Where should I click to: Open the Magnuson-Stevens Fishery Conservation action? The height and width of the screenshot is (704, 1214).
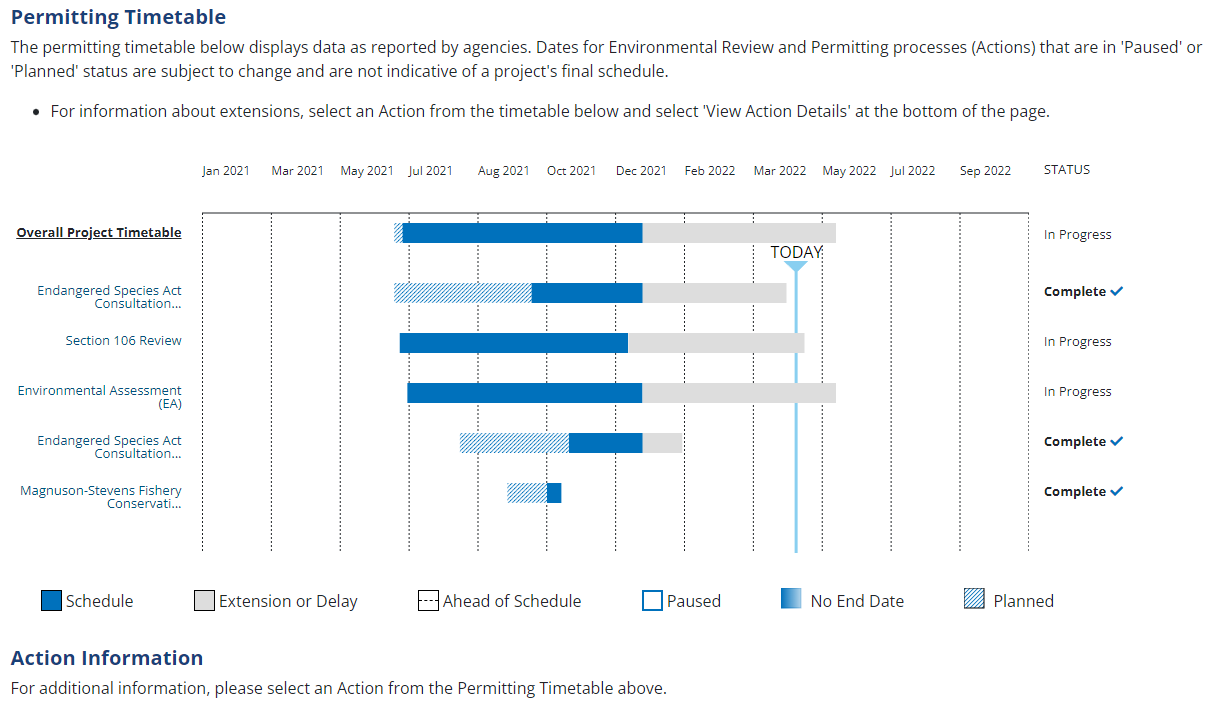tap(101, 497)
